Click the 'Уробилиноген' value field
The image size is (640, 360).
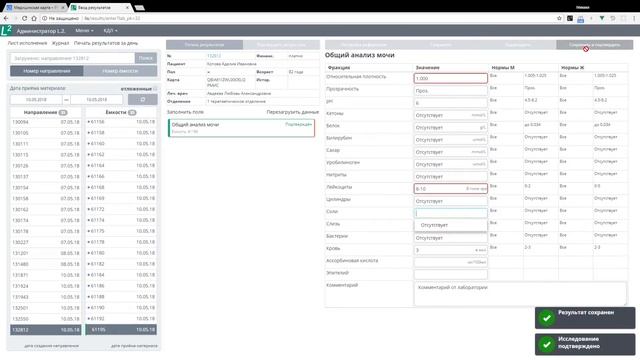pyautogui.click(x=451, y=164)
